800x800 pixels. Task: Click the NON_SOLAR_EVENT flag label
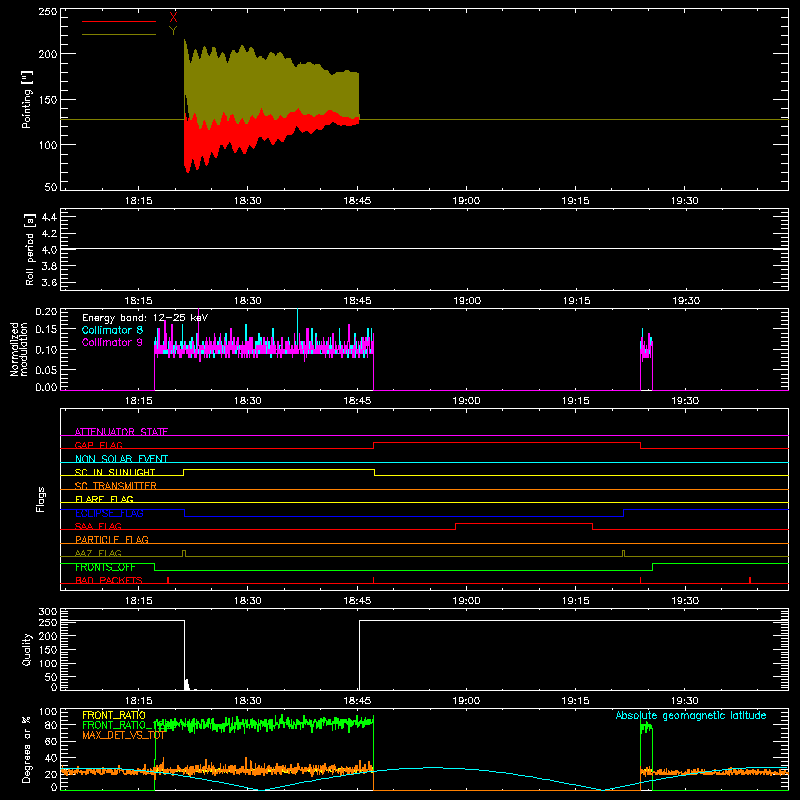tap(121, 459)
